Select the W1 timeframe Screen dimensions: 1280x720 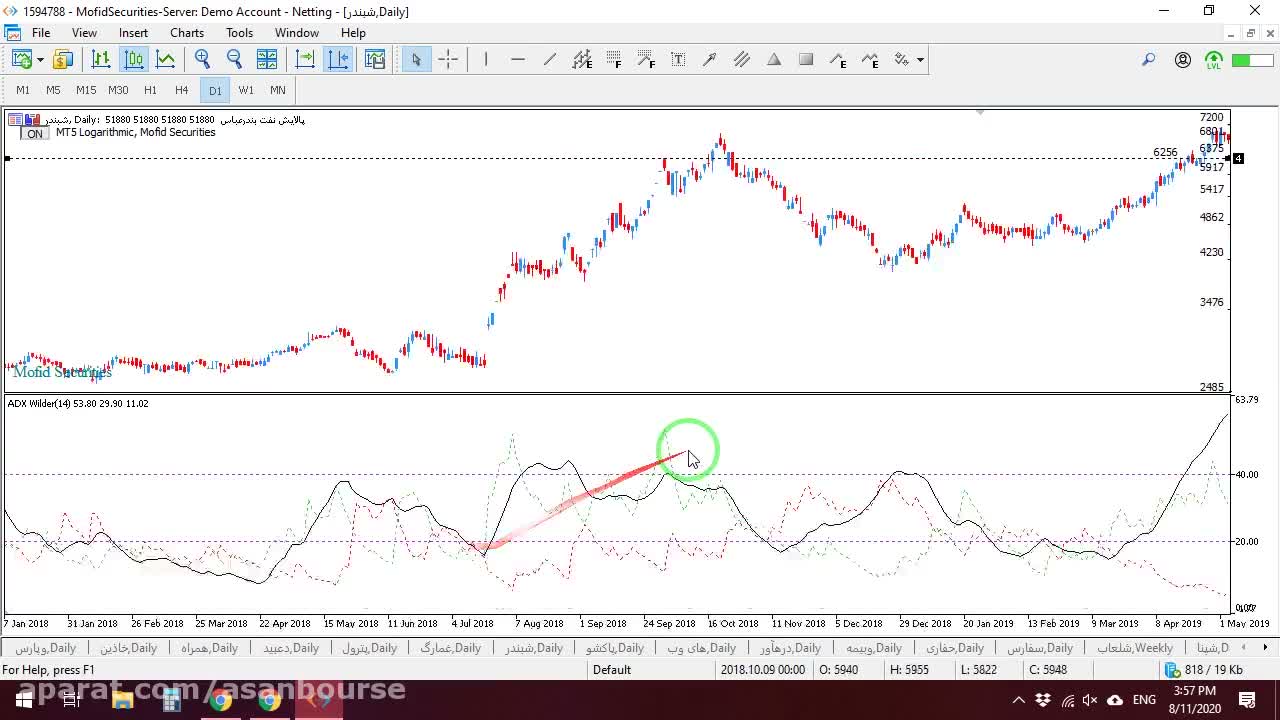[246, 90]
